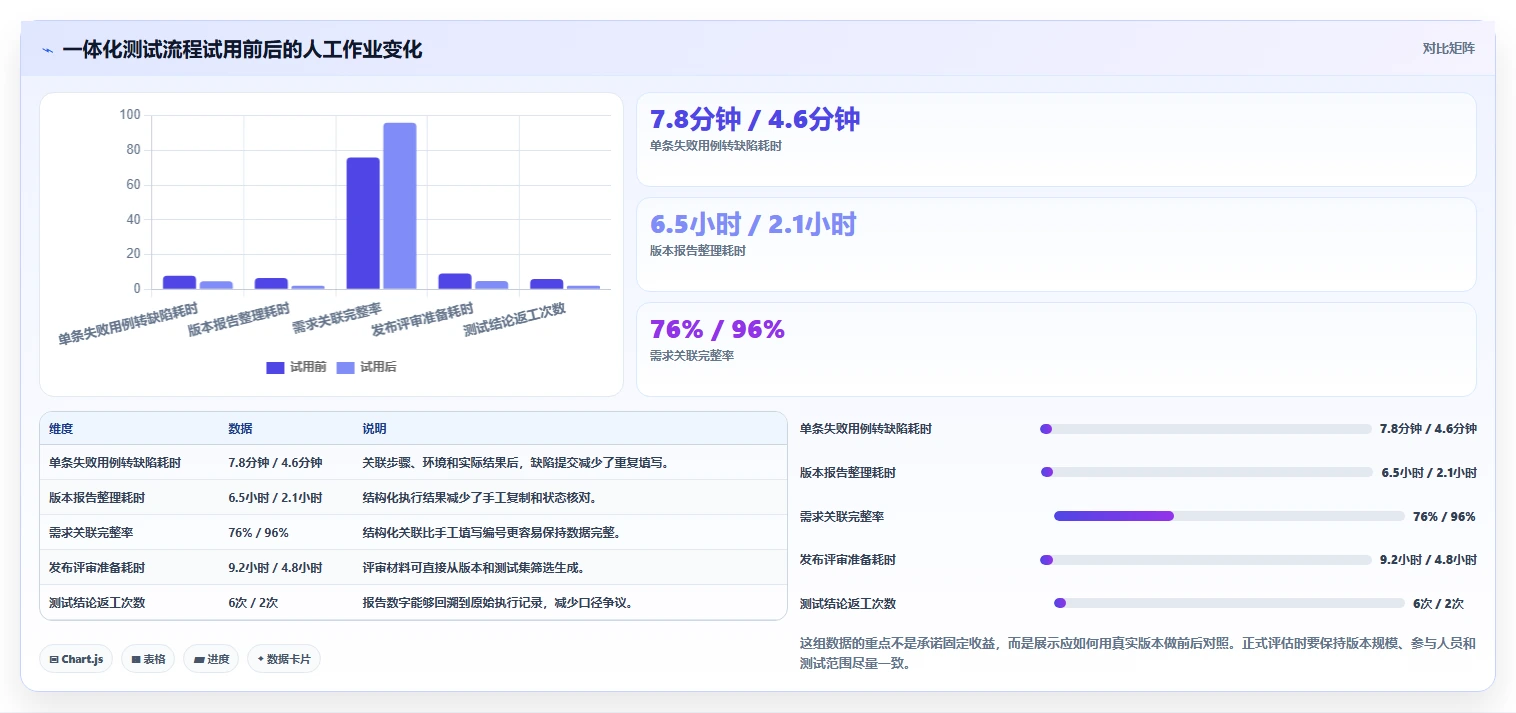Select table cell 单条失败用例转缺陷耗时
This screenshot has width=1516, height=713.
[115, 462]
